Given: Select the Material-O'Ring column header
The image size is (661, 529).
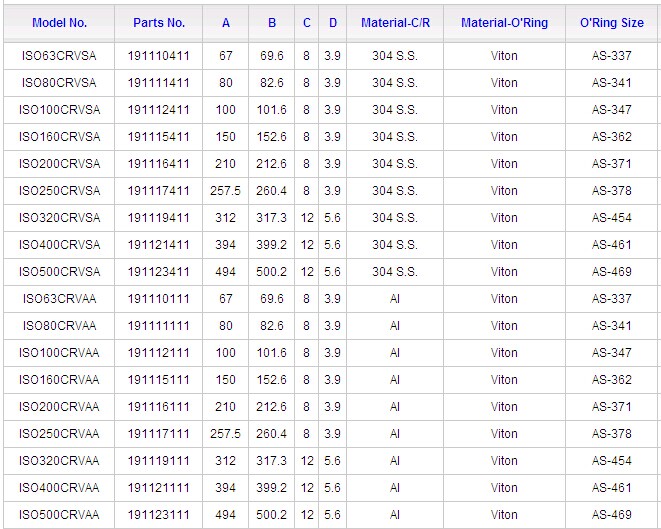Looking at the screenshot, I should [x=504, y=22].
